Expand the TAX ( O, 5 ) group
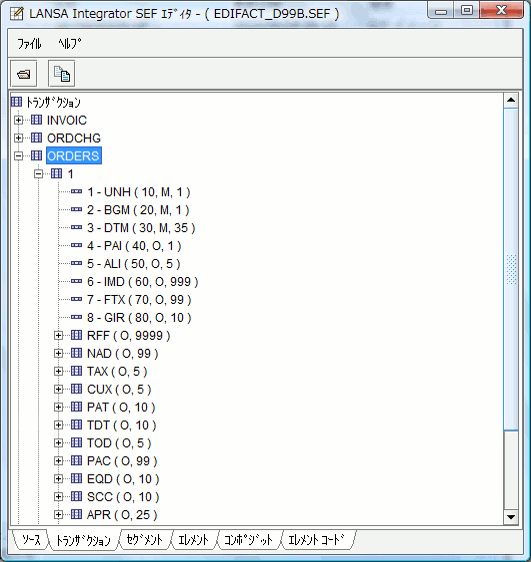This screenshot has height=562, width=531. 58,371
